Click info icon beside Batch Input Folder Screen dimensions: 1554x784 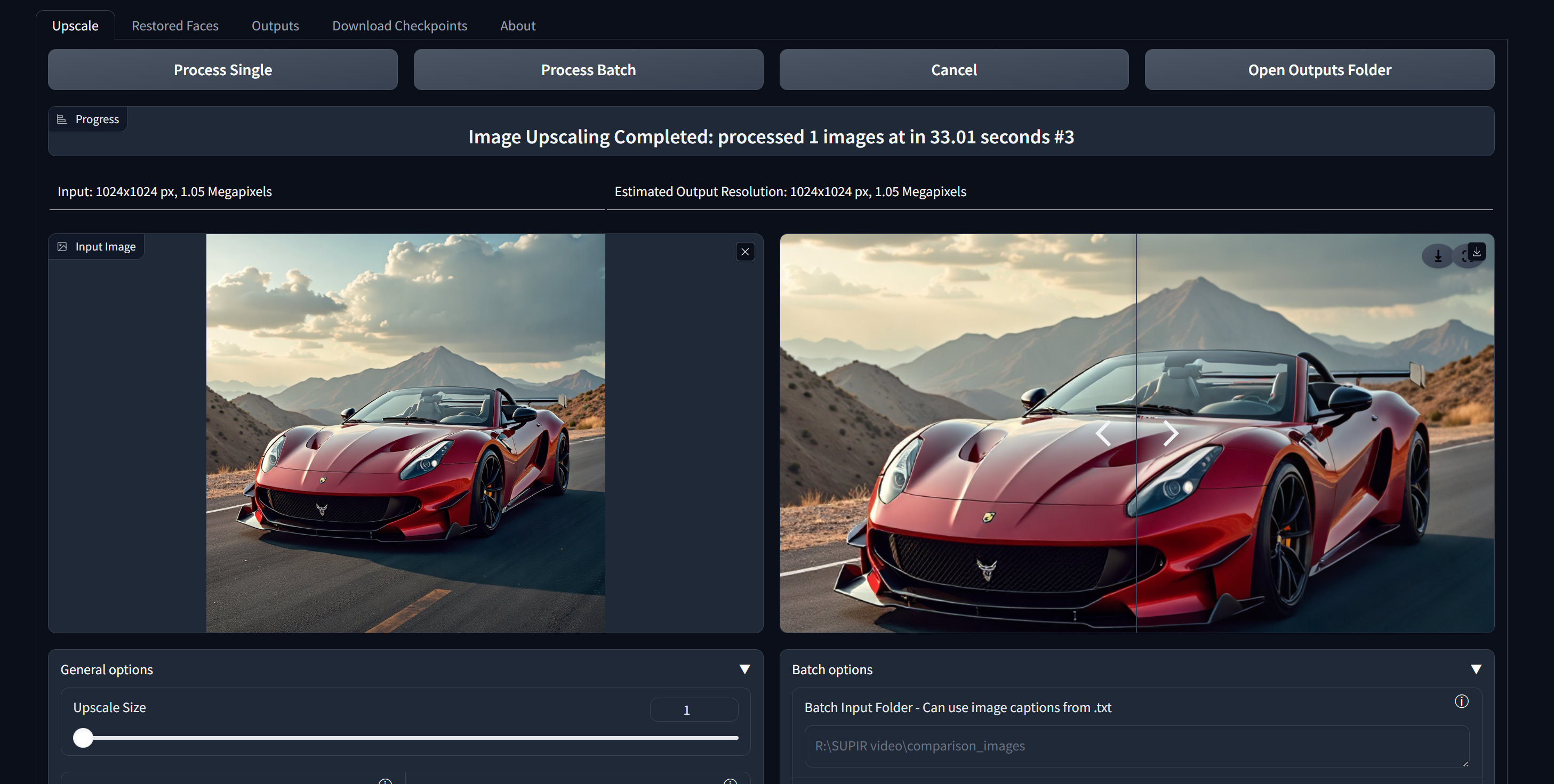point(1461,701)
